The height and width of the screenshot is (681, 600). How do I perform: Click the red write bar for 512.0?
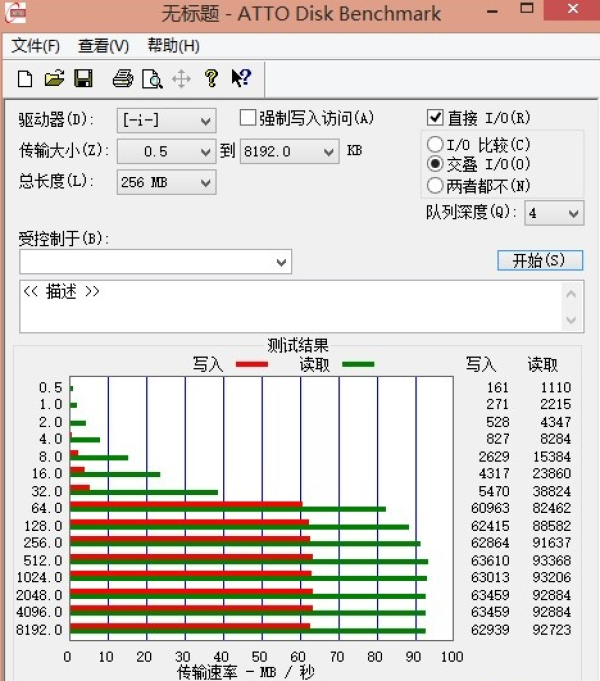click(x=191, y=557)
